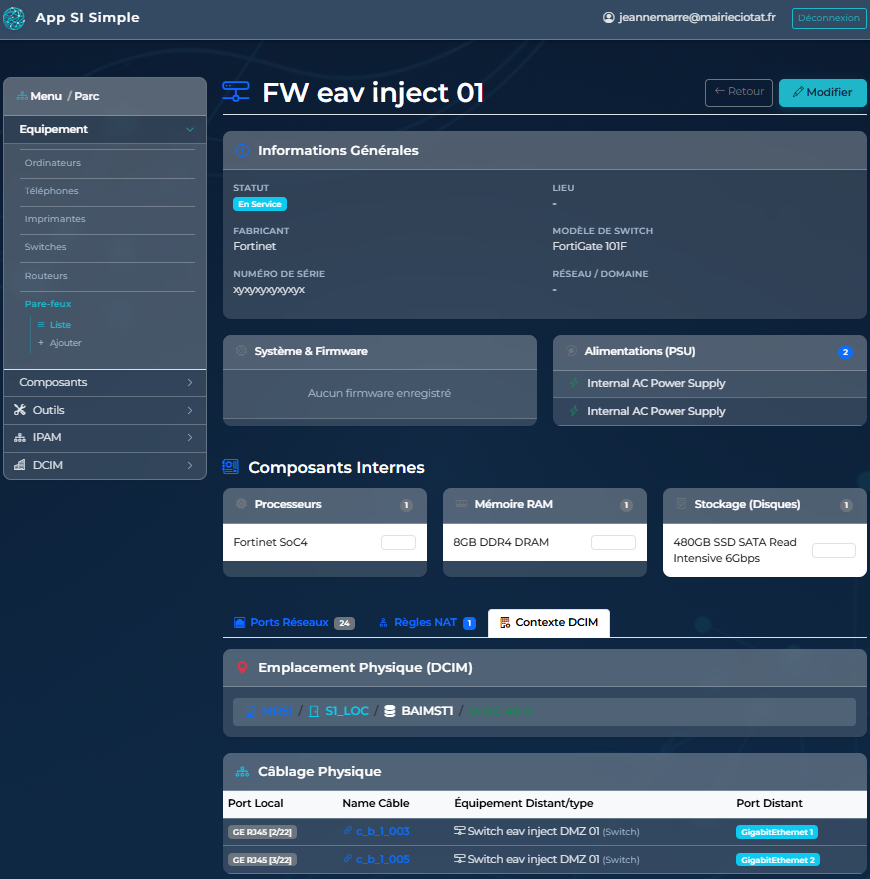Click the DCIM building icon
The image size is (870, 879).
coord(20,465)
